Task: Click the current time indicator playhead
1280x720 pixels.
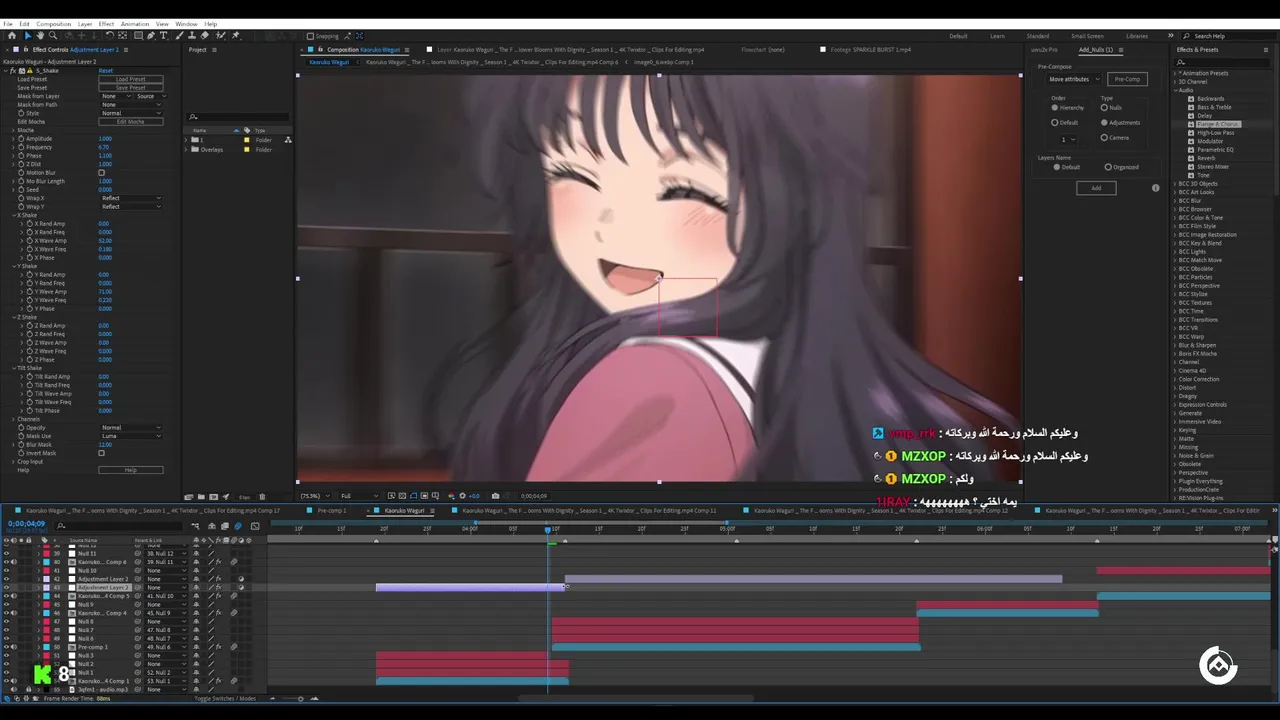Action: [549, 529]
